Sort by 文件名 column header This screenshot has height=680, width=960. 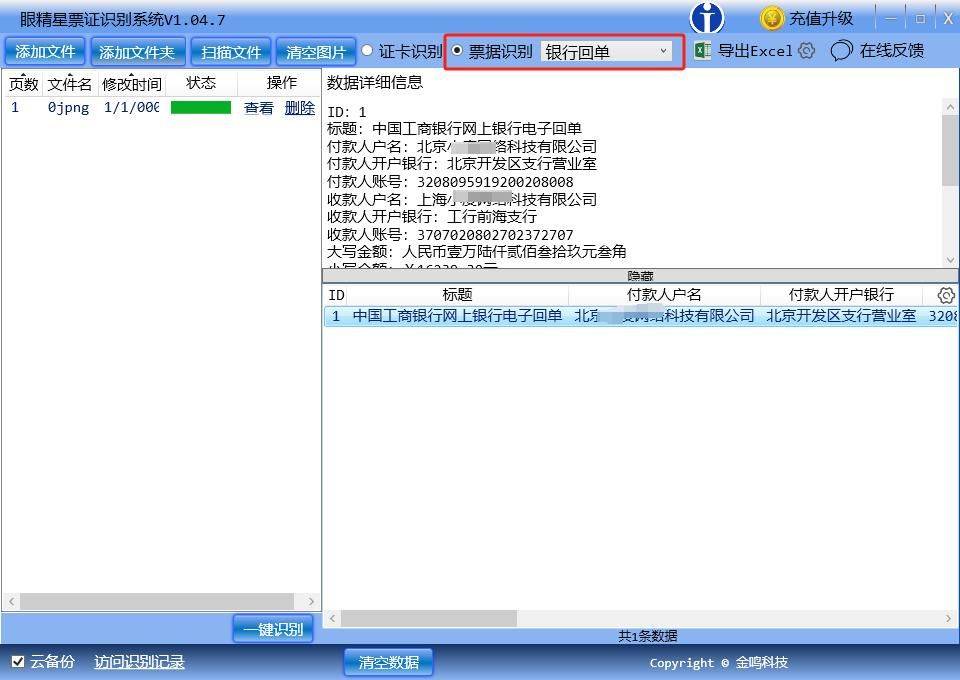tap(69, 83)
